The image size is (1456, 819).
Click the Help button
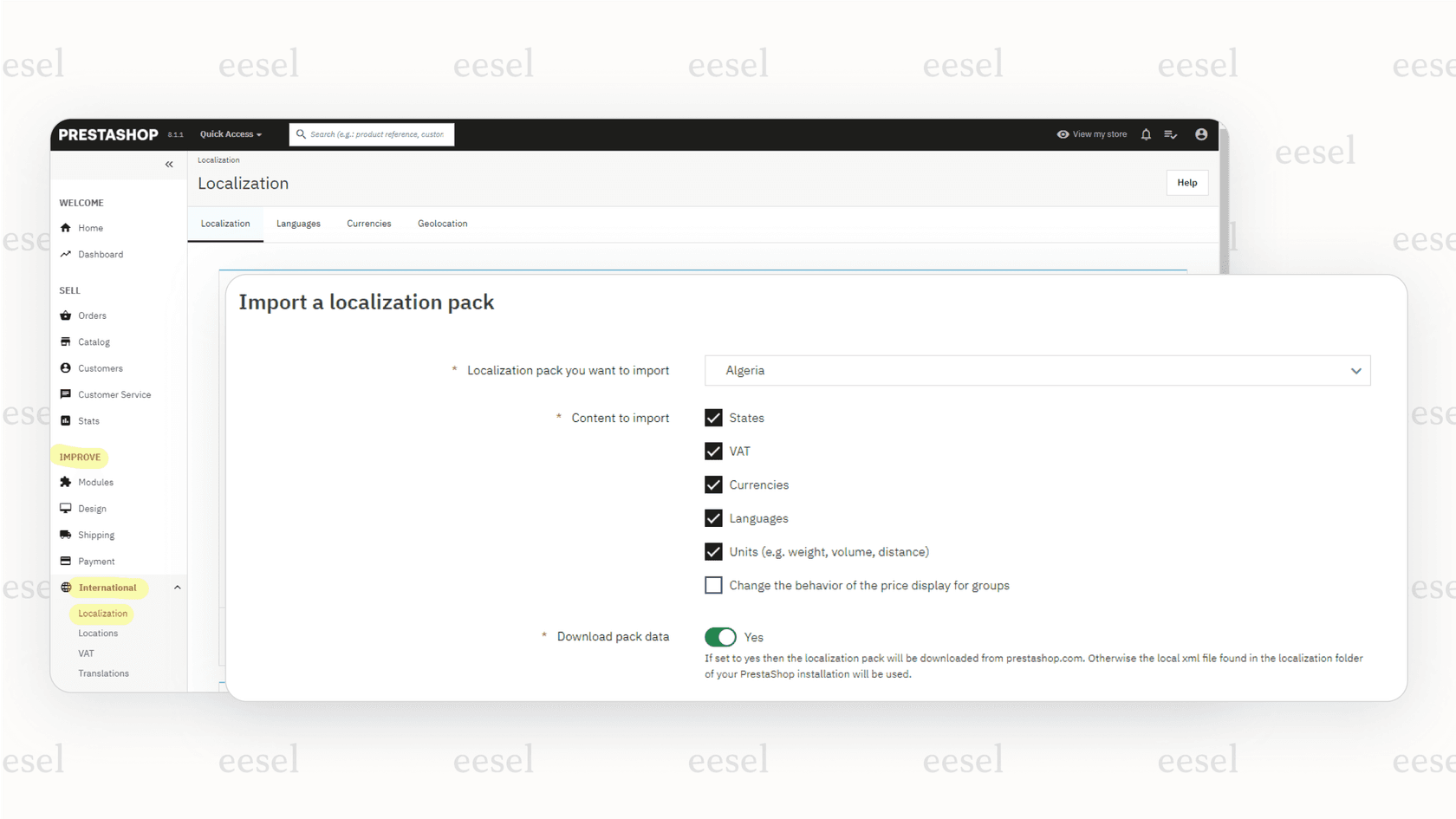(x=1186, y=183)
